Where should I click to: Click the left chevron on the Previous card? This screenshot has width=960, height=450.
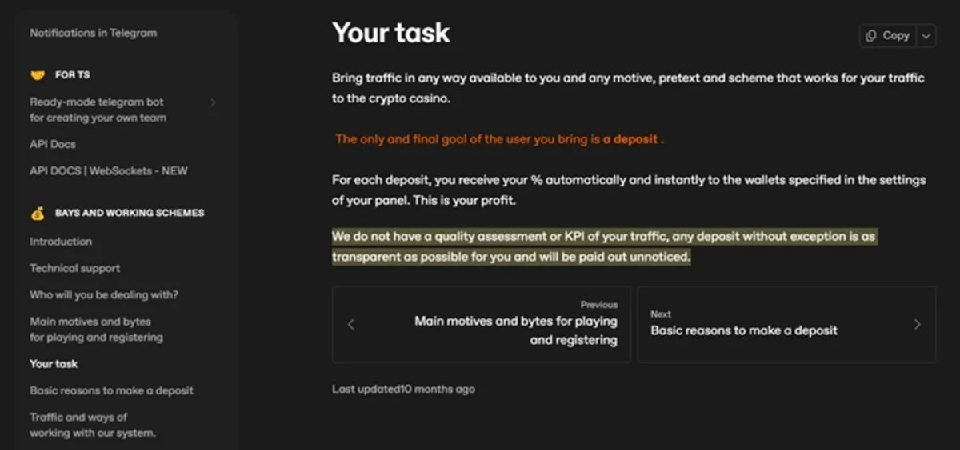coord(351,324)
